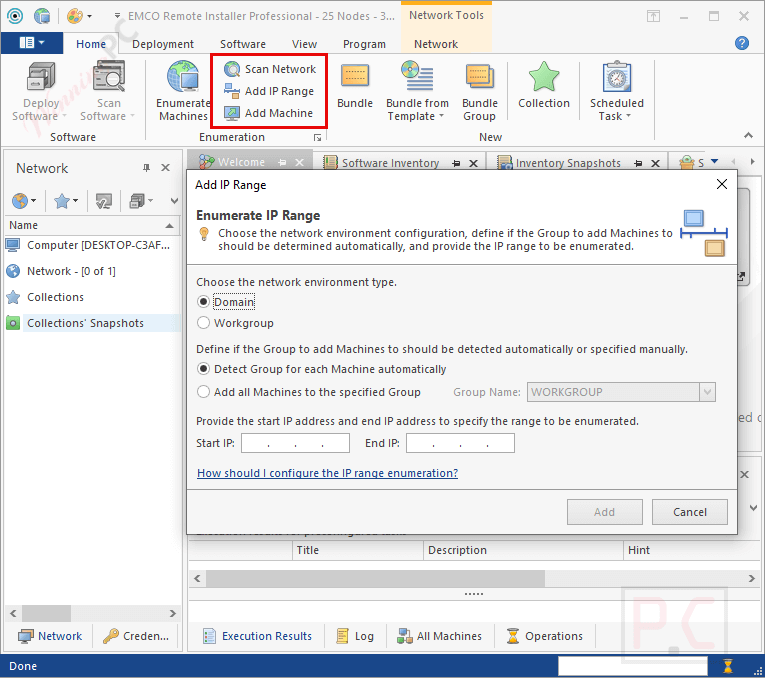This screenshot has height=678, width=765.
Task: Collapse the ribbon with the up chevron
Action: click(748, 136)
